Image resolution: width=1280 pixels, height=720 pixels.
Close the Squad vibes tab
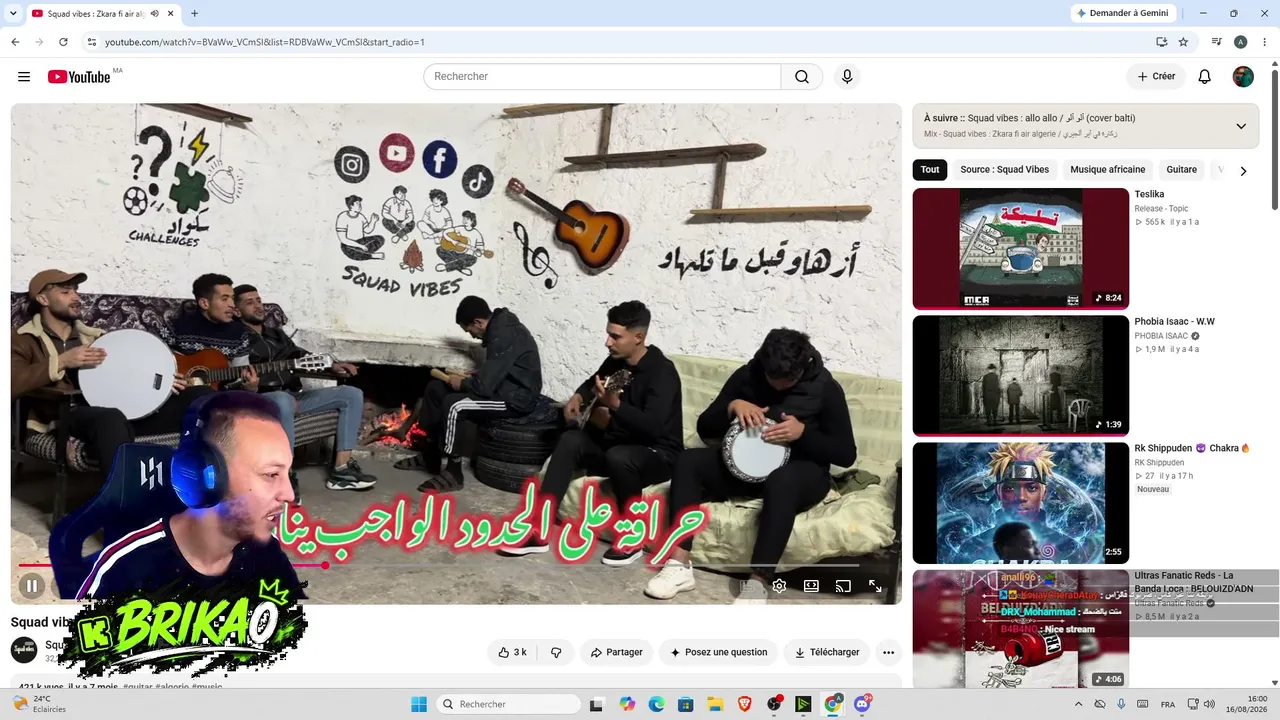(169, 13)
